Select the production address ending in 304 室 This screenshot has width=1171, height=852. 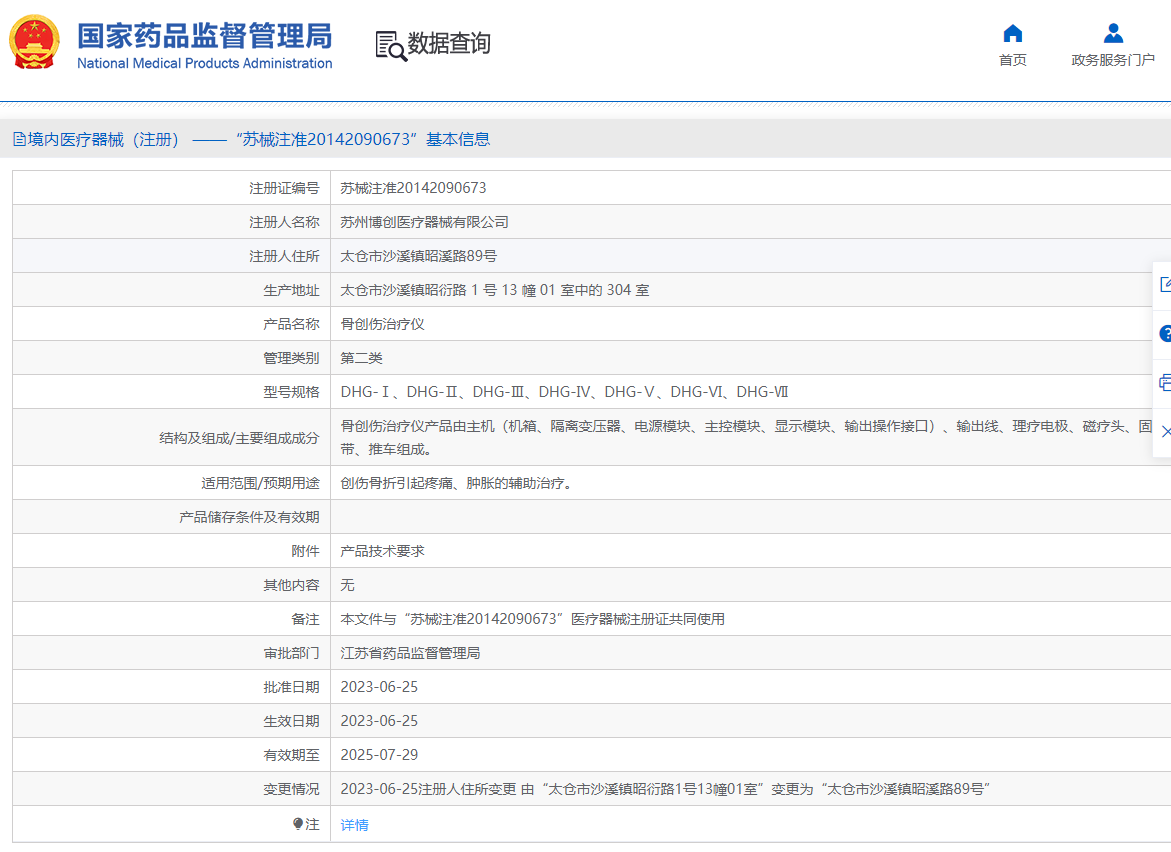click(x=494, y=290)
